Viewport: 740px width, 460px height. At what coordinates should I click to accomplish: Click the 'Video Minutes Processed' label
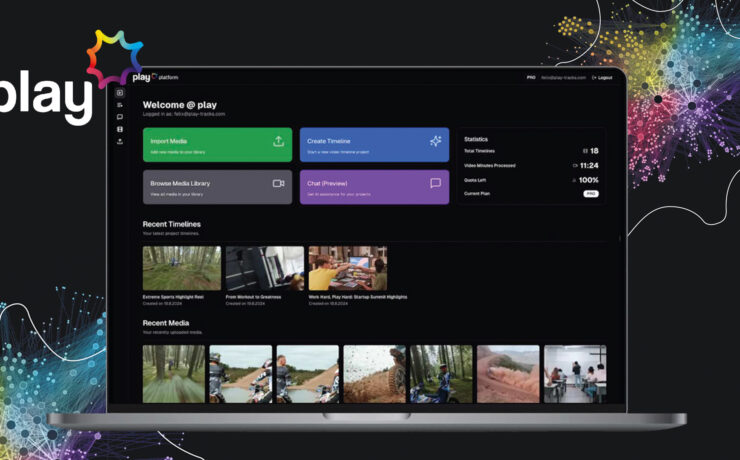tap(489, 166)
